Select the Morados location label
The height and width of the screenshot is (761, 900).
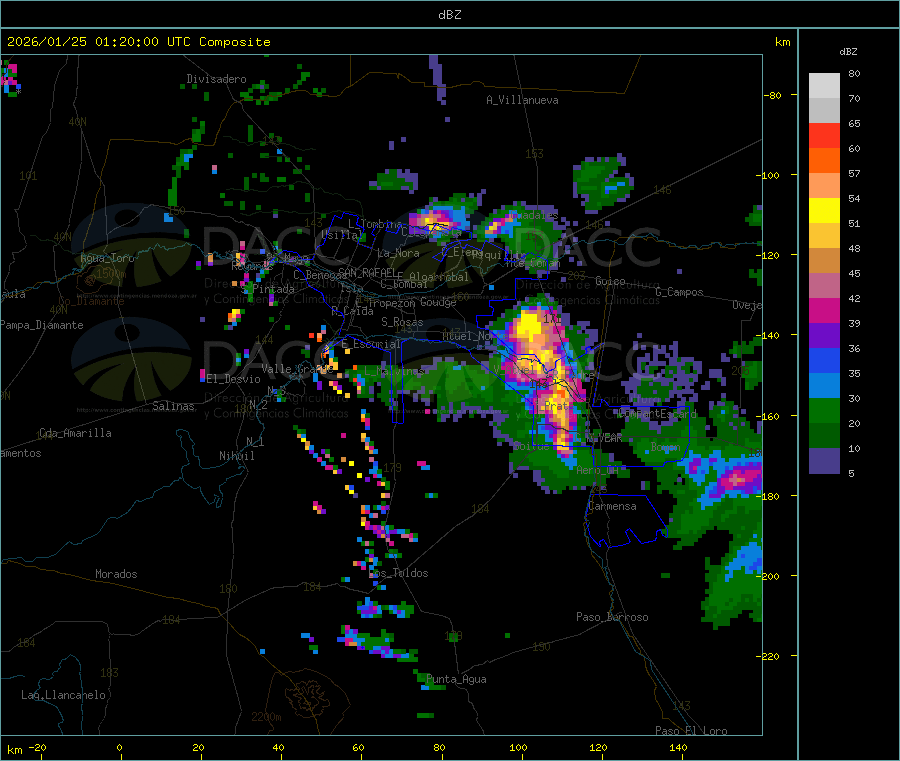[116, 574]
